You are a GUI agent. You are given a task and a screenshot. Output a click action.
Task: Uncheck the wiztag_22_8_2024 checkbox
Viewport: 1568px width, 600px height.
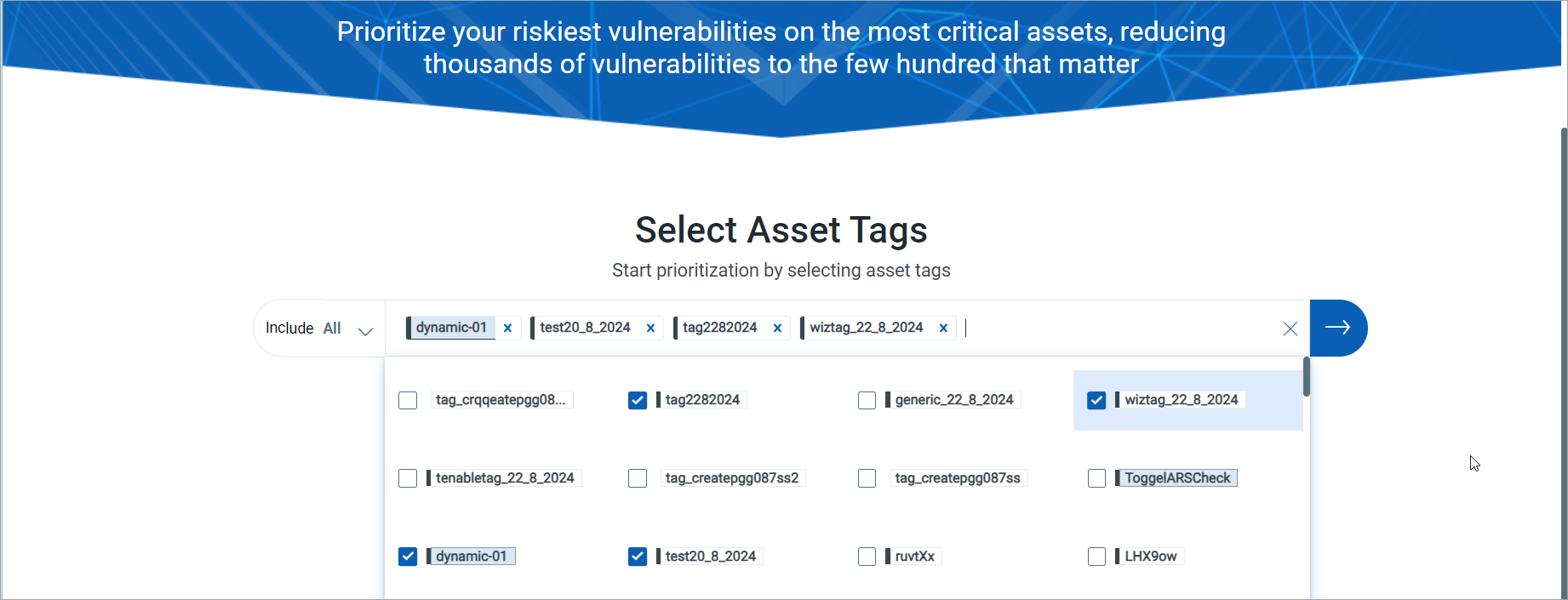(1096, 400)
